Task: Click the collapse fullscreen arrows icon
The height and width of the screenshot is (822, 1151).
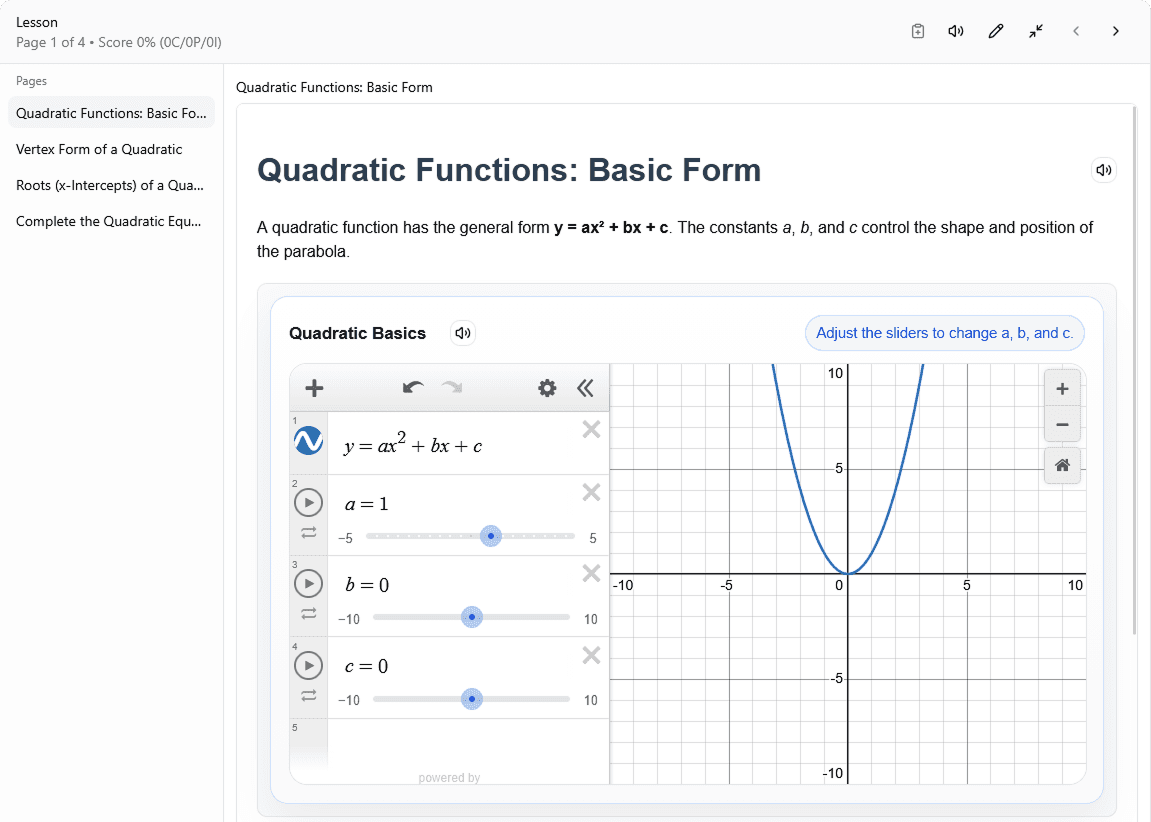Action: point(1036,31)
